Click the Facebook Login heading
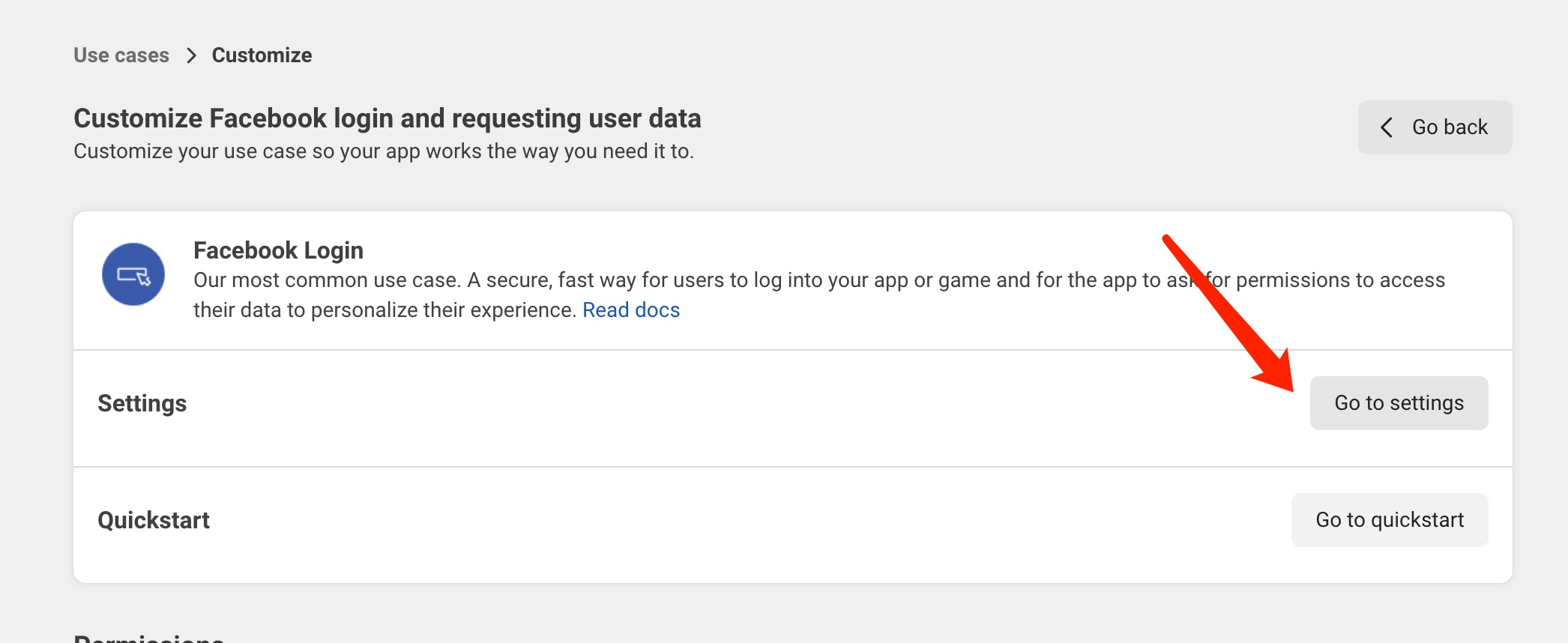This screenshot has height=643, width=1568. point(278,250)
